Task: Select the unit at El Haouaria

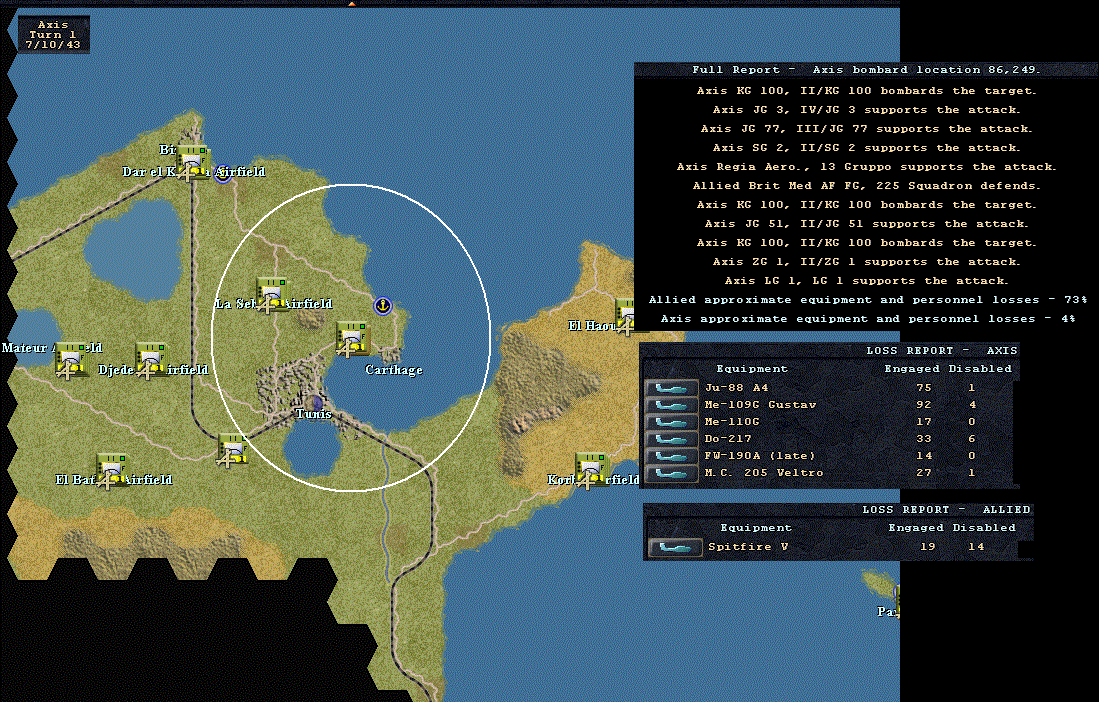Action: [624, 315]
